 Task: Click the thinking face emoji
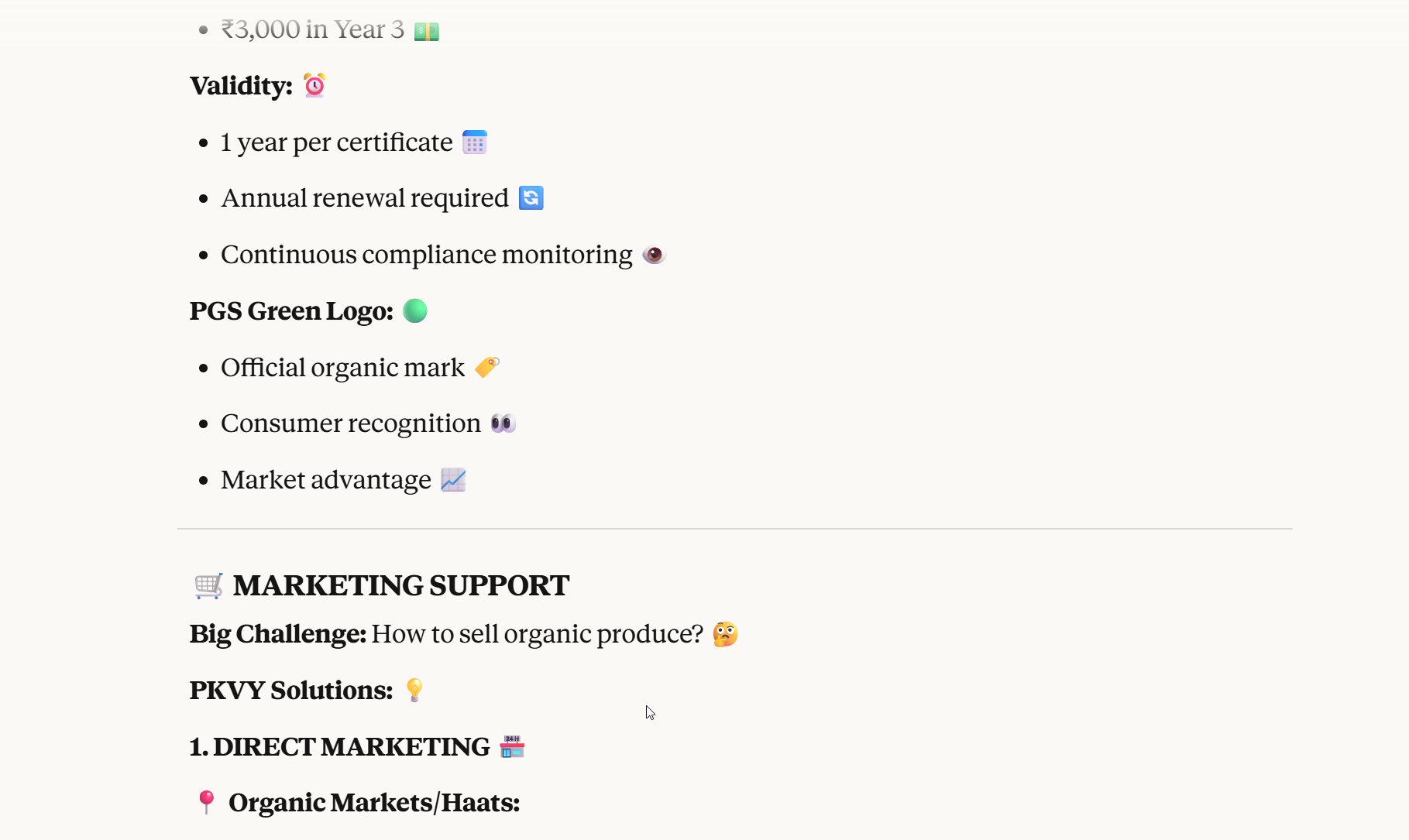pos(725,634)
